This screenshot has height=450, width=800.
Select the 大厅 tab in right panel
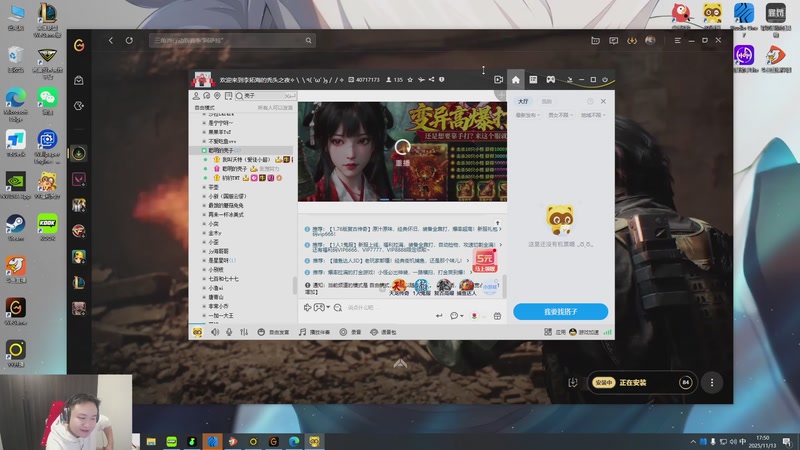523,102
